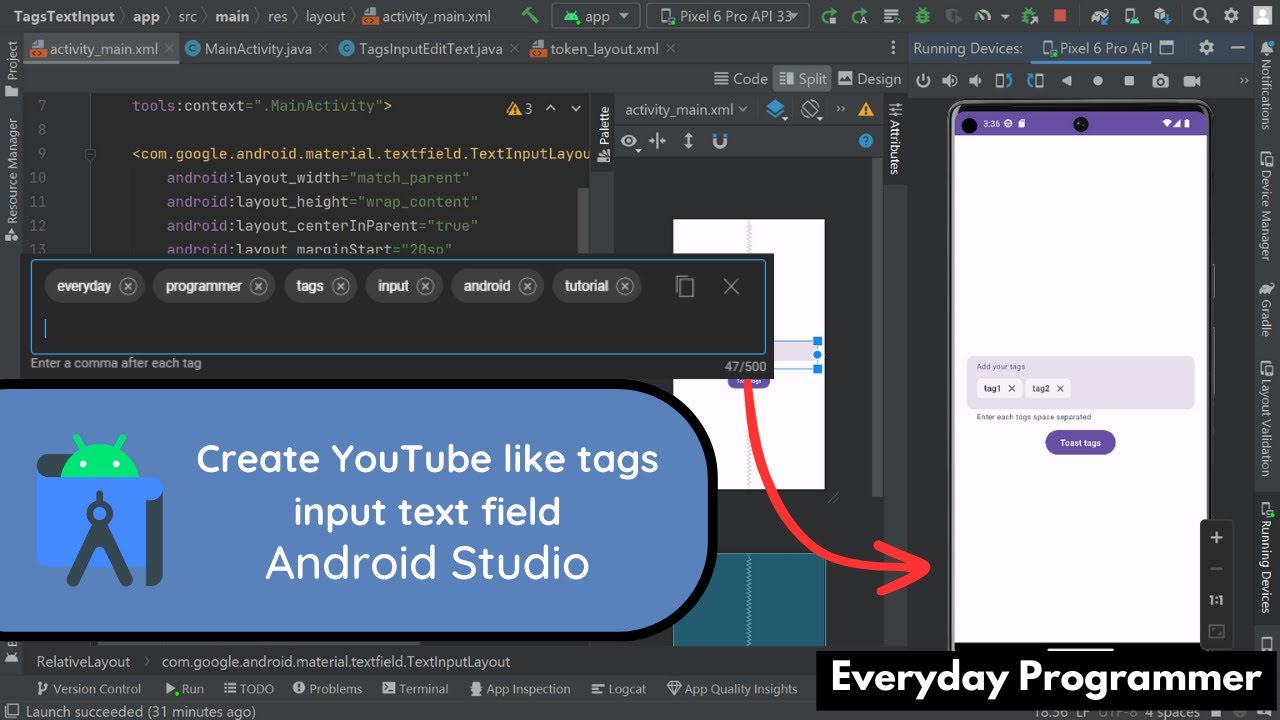Viewport: 1280px width, 720px height.
Task: Jump to next highlighted warning down arrow
Action: click(576, 108)
